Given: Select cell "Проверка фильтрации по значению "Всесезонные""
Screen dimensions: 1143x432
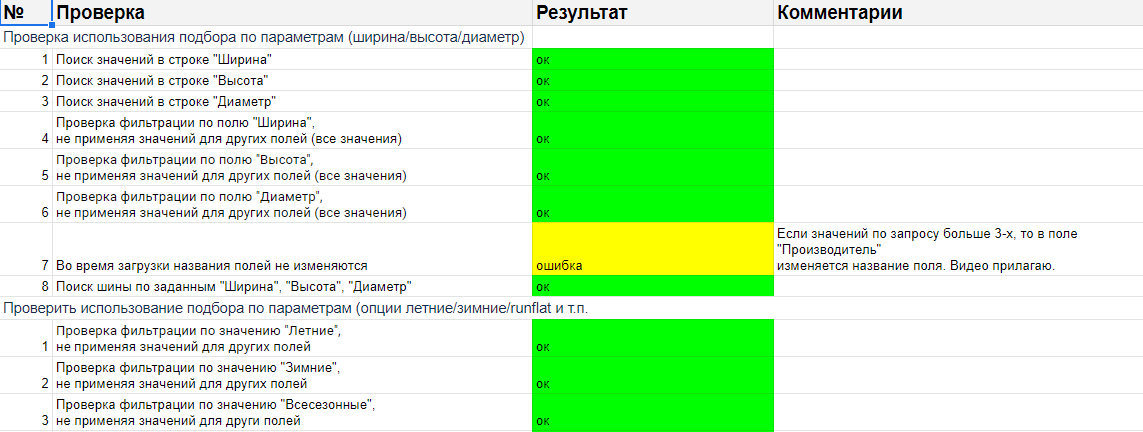Looking at the screenshot, I should tap(292, 412).
